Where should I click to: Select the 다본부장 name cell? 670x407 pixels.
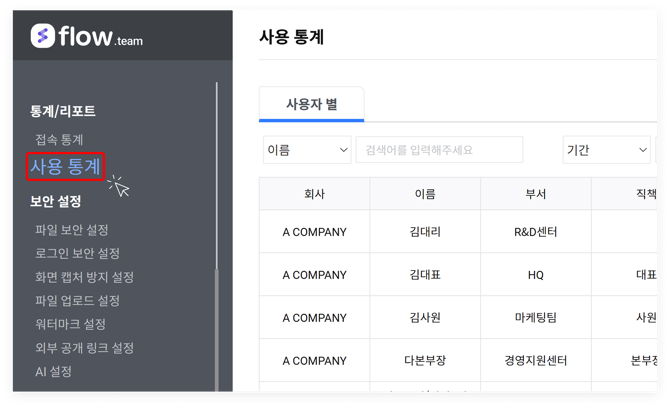(424, 360)
